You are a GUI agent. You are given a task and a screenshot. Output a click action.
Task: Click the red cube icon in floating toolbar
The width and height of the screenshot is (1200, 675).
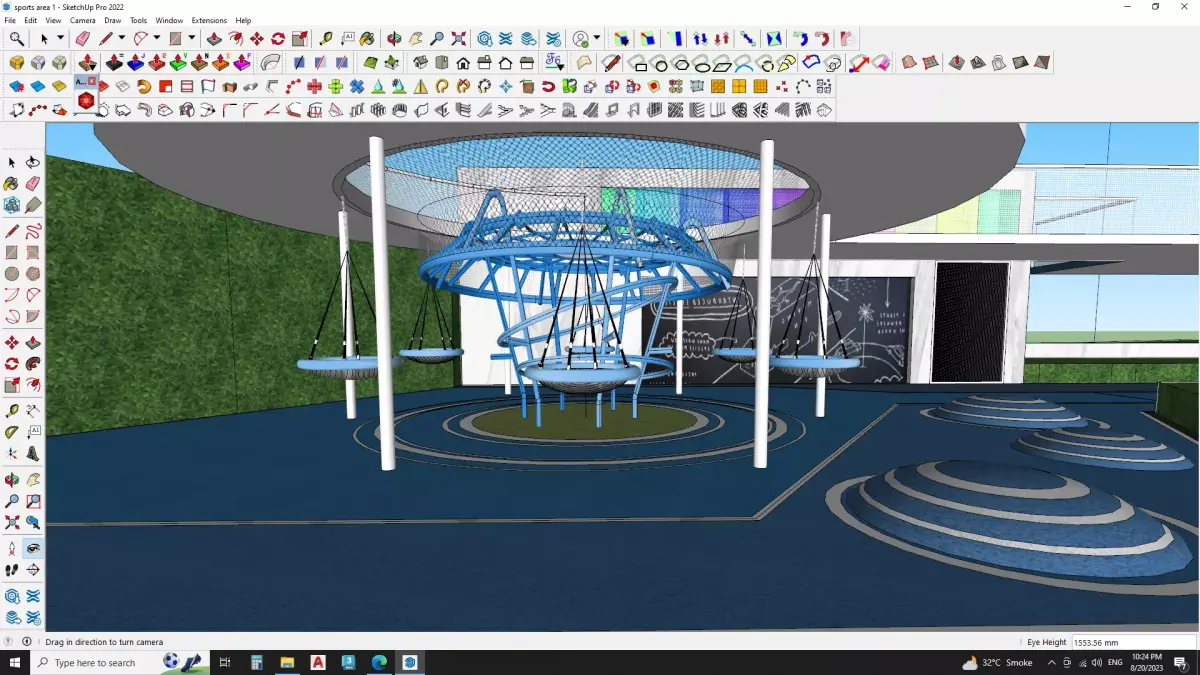pos(86,101)
